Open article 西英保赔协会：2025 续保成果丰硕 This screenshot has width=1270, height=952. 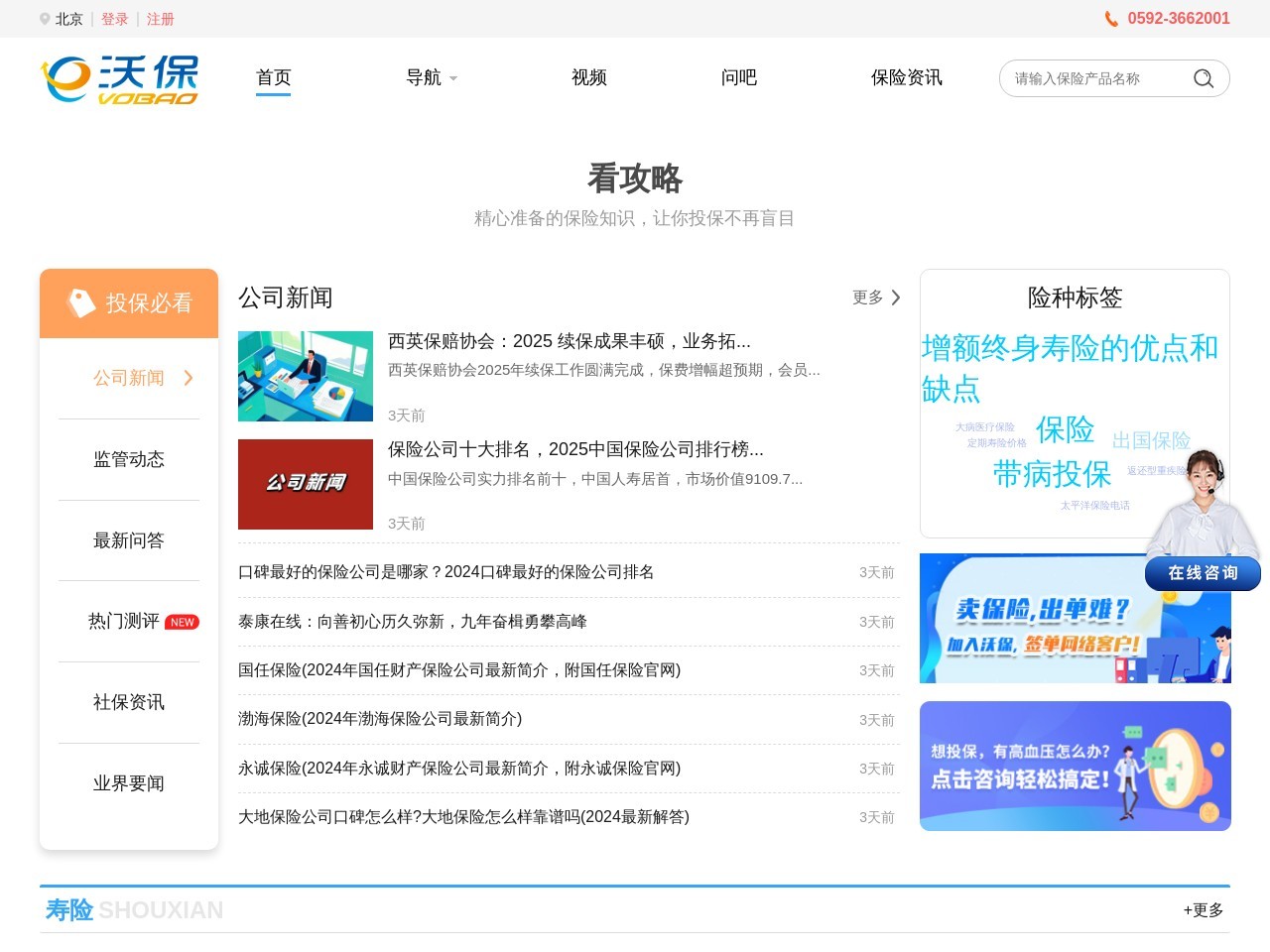570,341
